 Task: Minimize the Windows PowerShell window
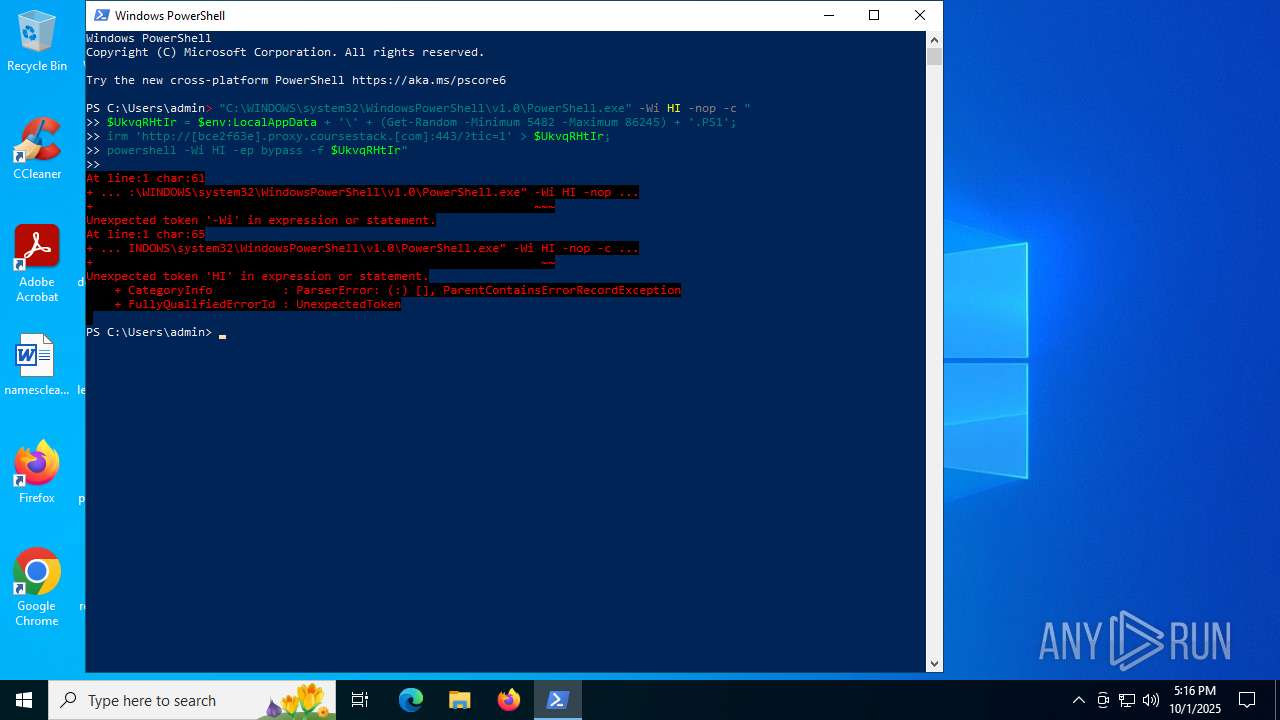point(828,15)
